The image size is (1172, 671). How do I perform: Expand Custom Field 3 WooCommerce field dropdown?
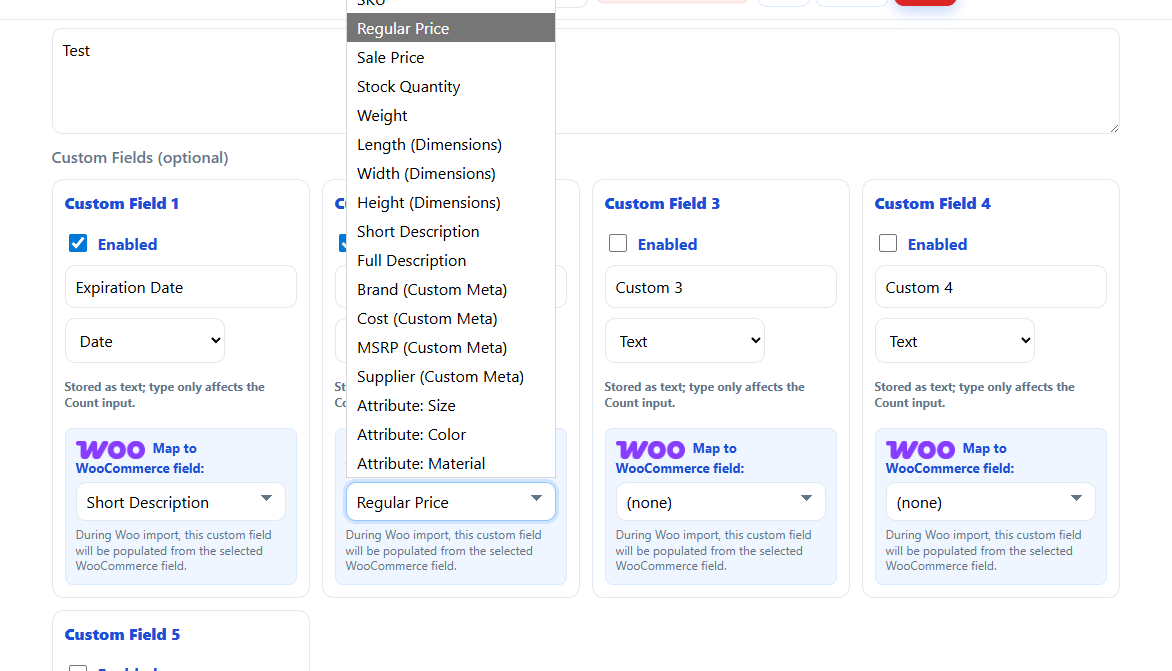(720, 502)
